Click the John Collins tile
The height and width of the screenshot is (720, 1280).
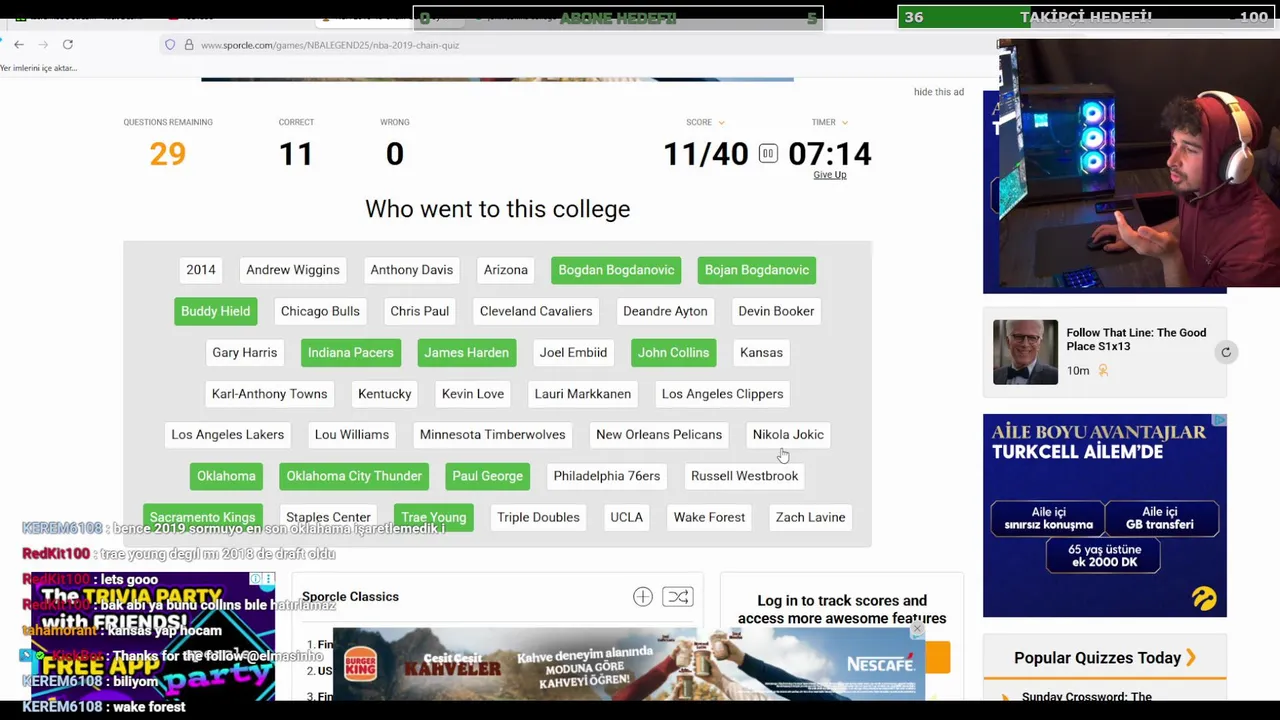[674, 352]
